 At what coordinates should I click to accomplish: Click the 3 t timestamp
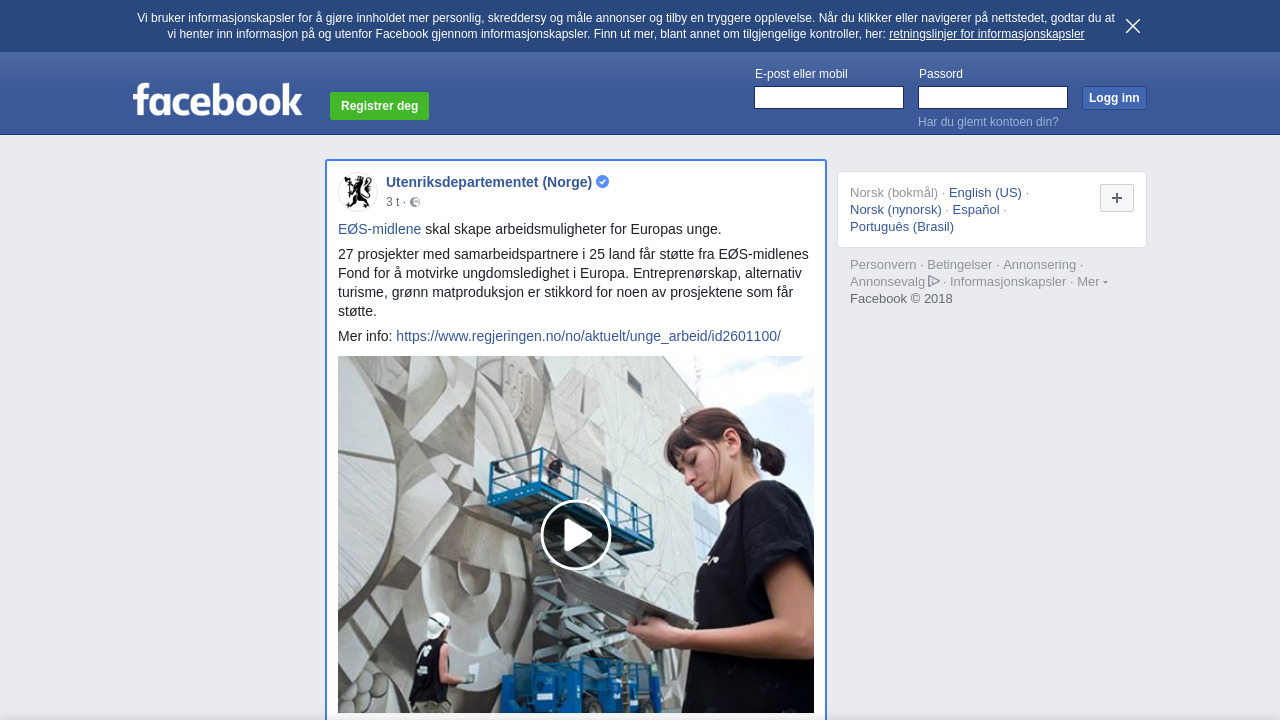click(x=392, y=202)
